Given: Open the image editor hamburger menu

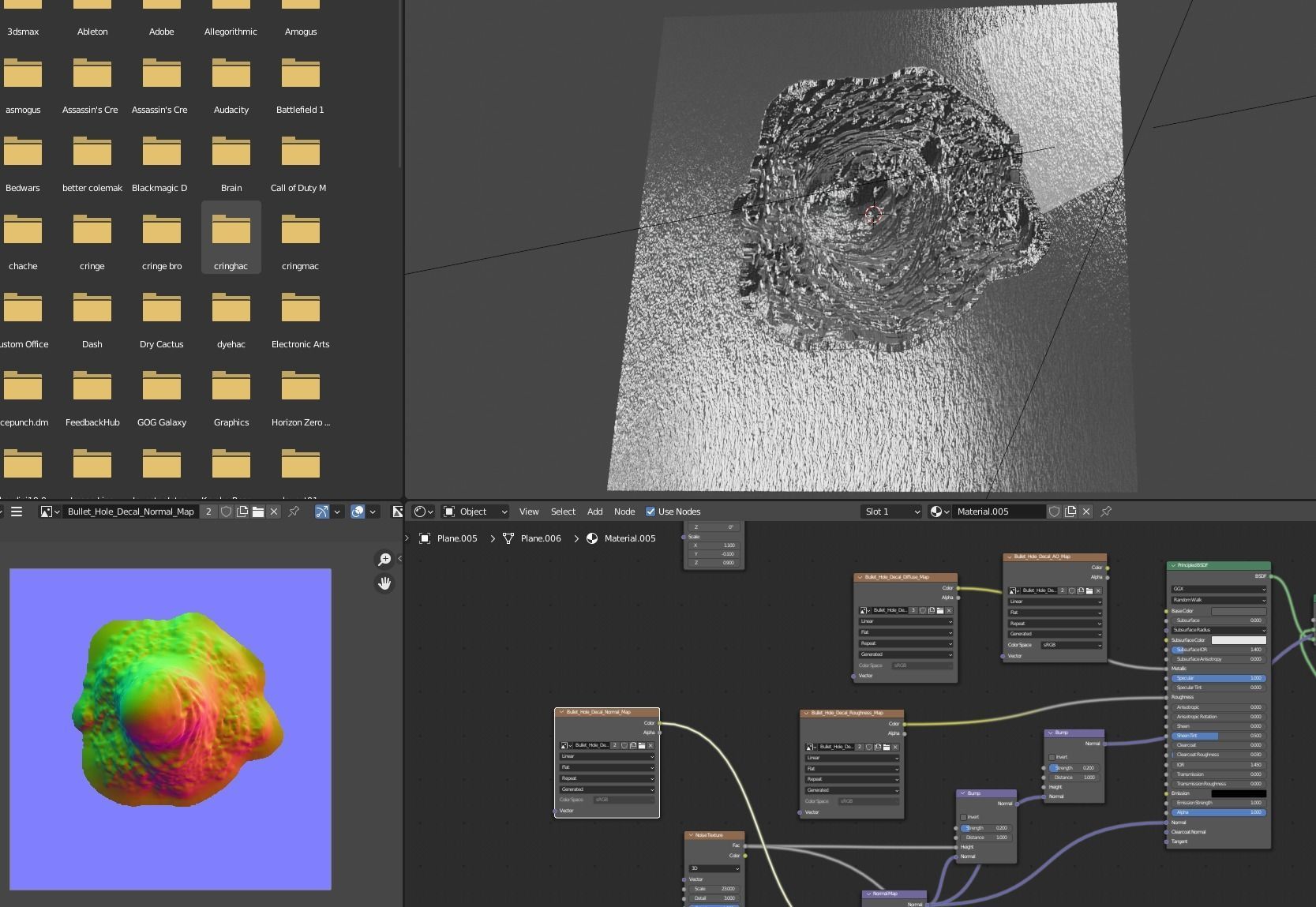Looking at the screenshot, I should pos(16,512).
